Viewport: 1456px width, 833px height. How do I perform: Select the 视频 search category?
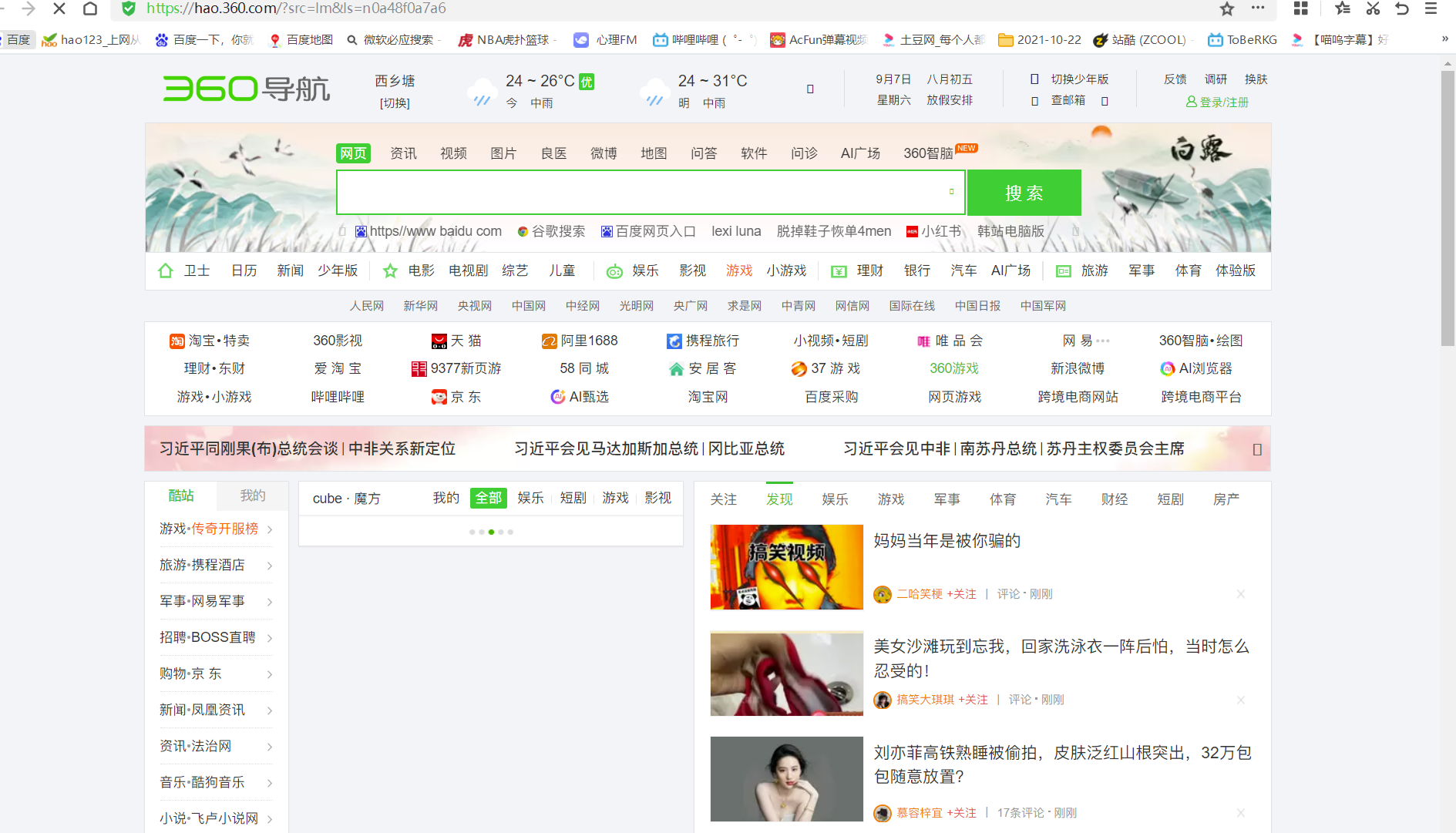coord(452,153)
